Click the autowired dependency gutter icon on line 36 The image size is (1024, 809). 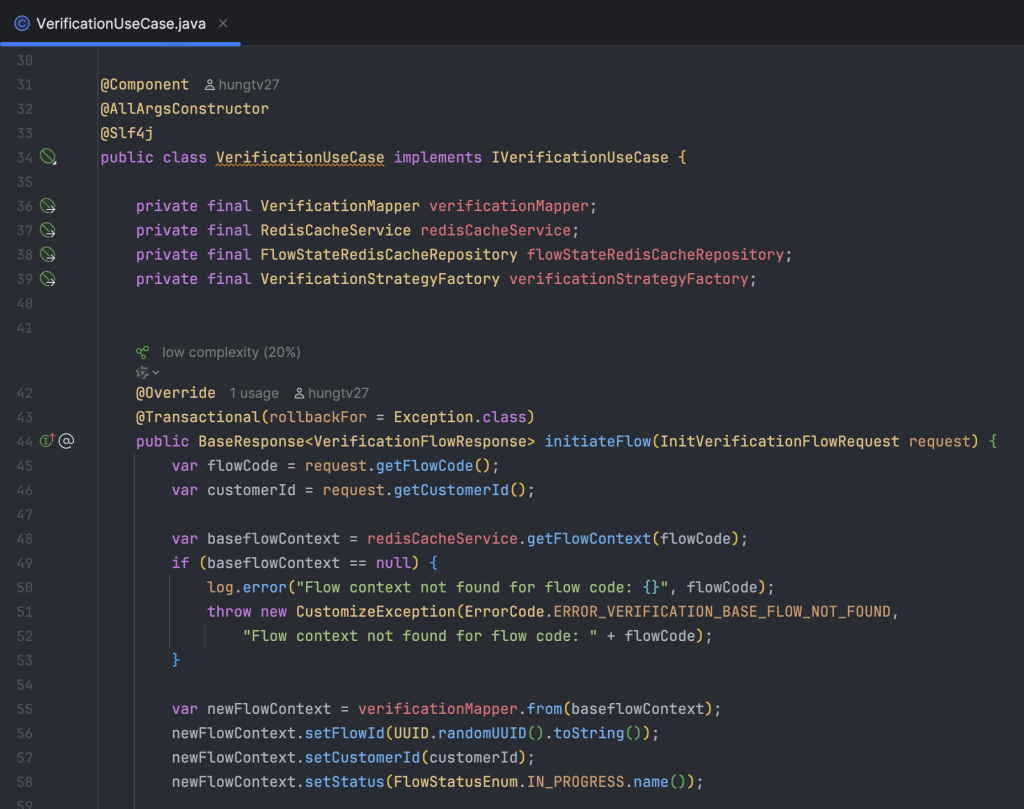pos(48,206)
